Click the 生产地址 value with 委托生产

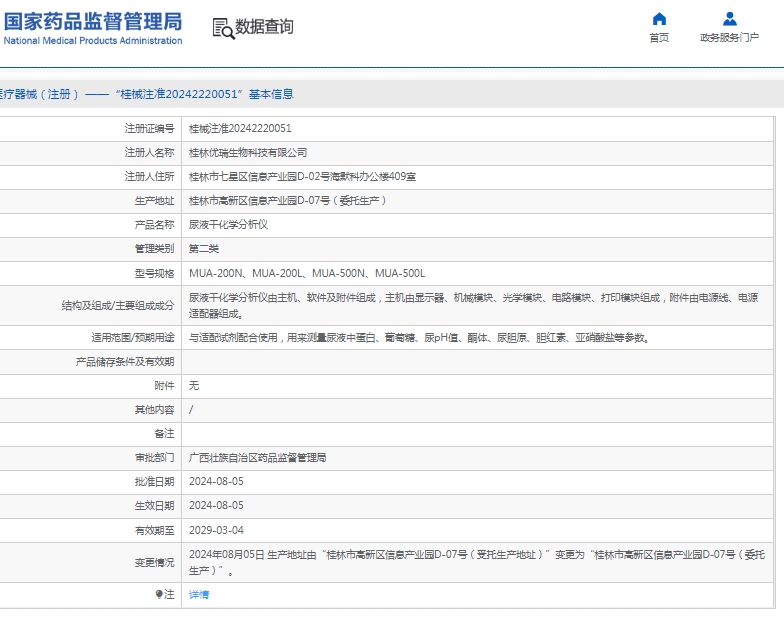pos(288,200)
